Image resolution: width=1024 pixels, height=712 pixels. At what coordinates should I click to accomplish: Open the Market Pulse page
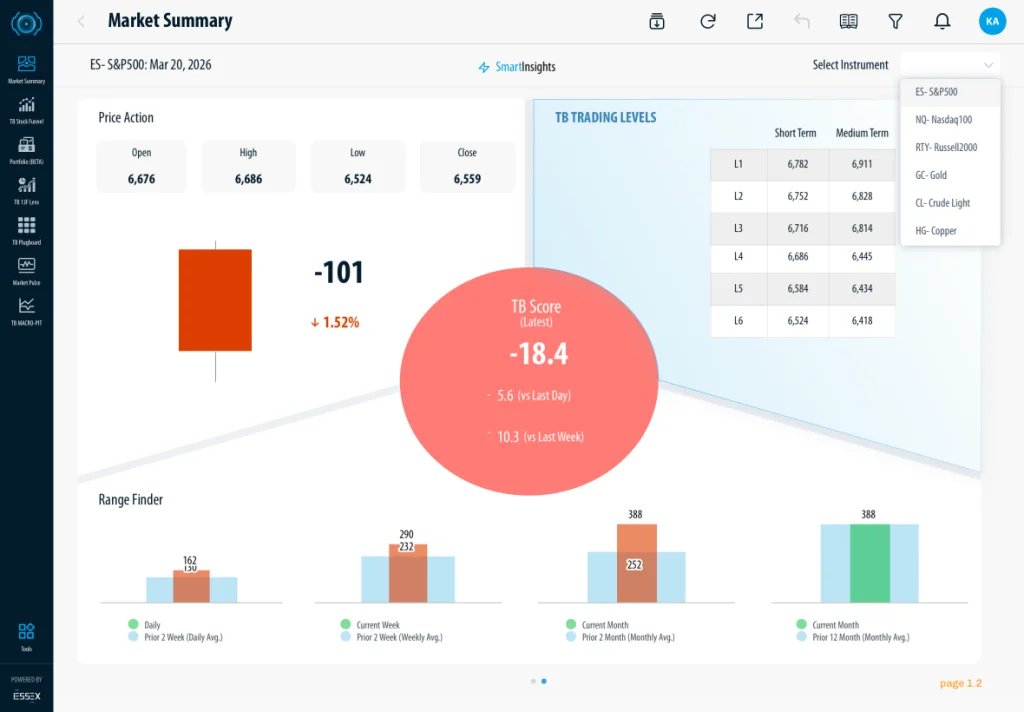click(26, 269)
